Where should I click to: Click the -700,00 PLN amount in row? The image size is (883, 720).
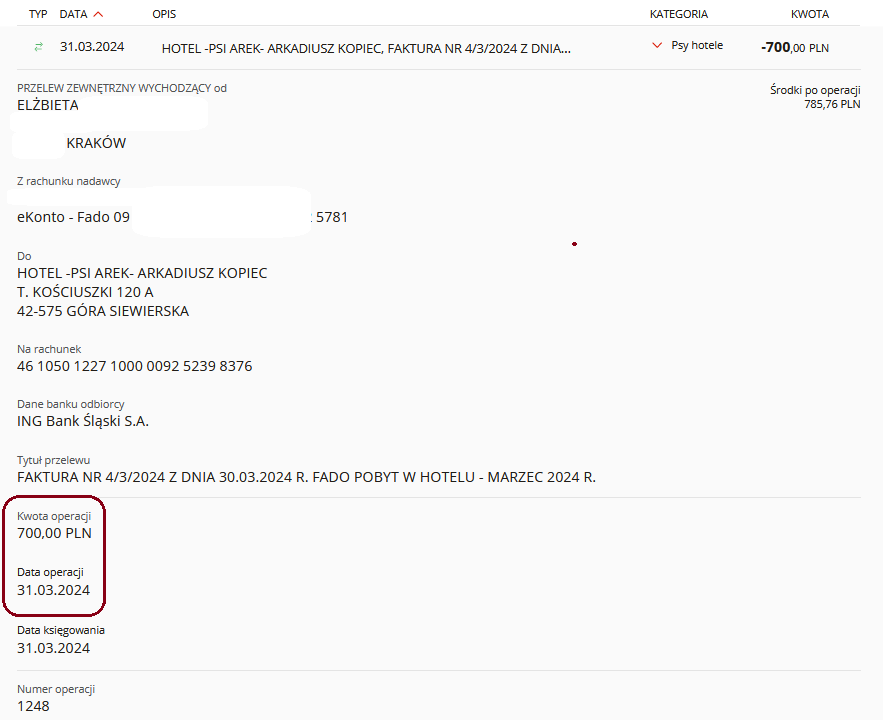(x=794, y=47)
